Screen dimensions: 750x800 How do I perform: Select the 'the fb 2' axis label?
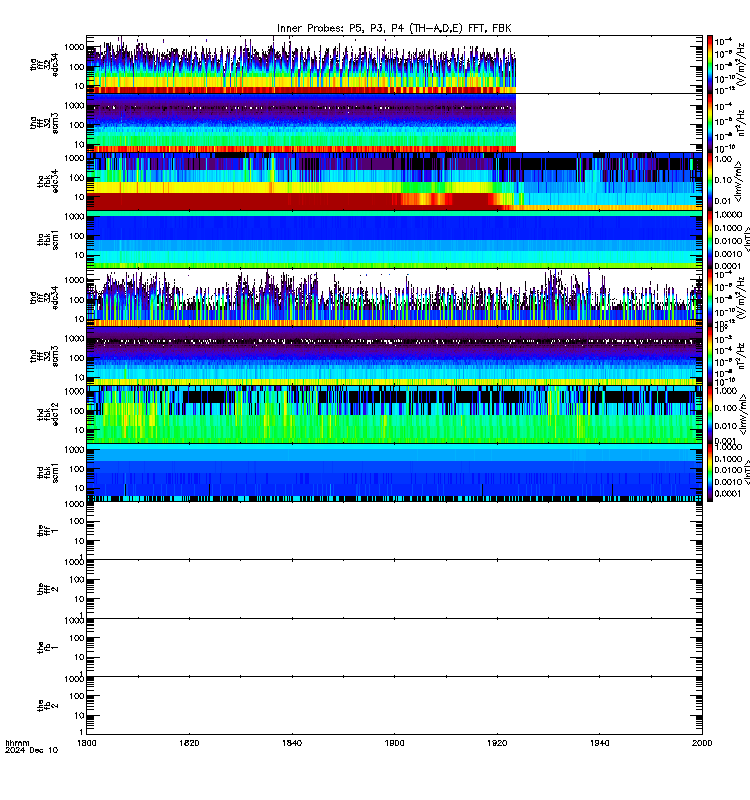click(48, 706)
